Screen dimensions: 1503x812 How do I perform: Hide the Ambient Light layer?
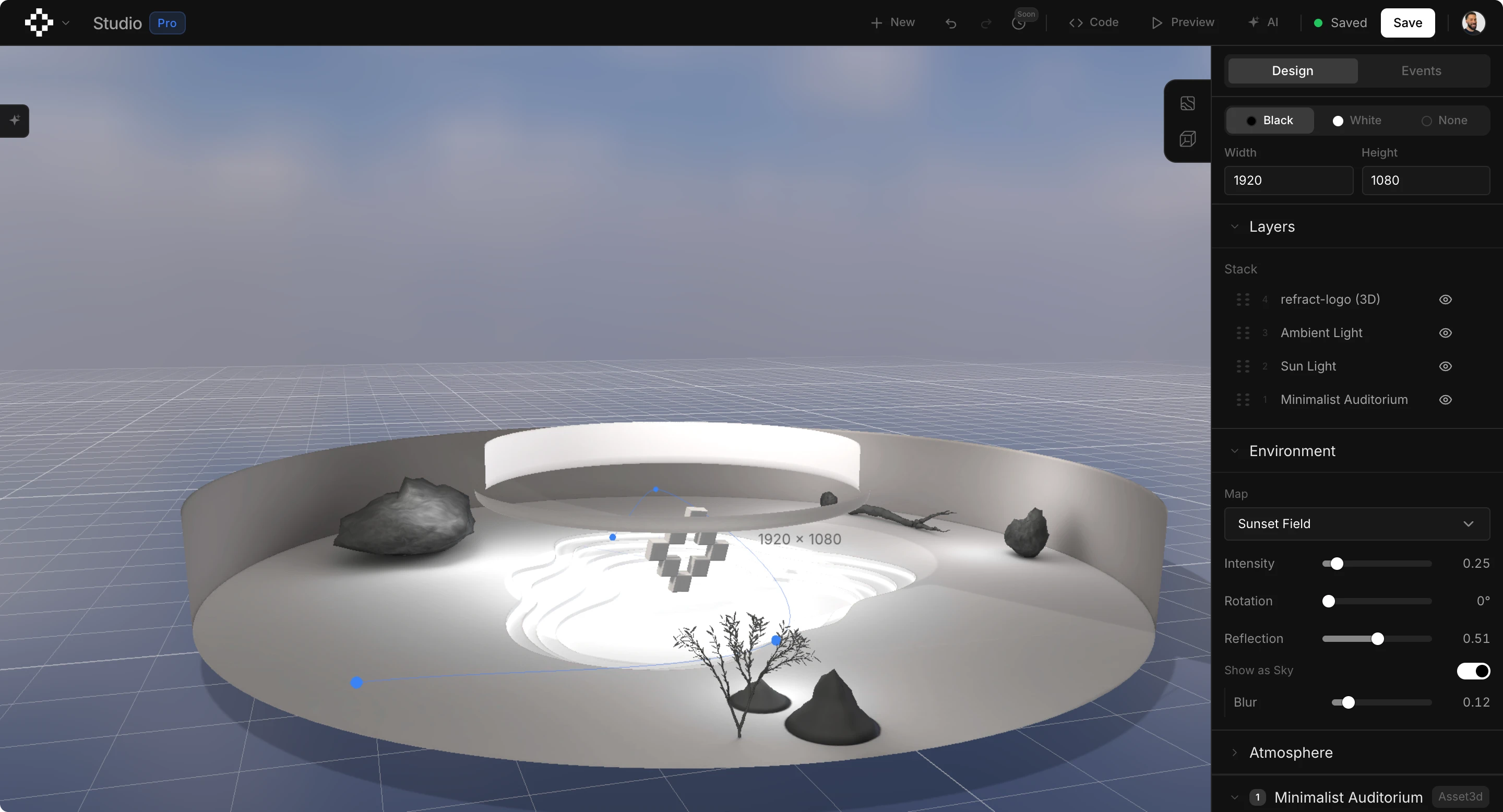tap(1445, 332)
